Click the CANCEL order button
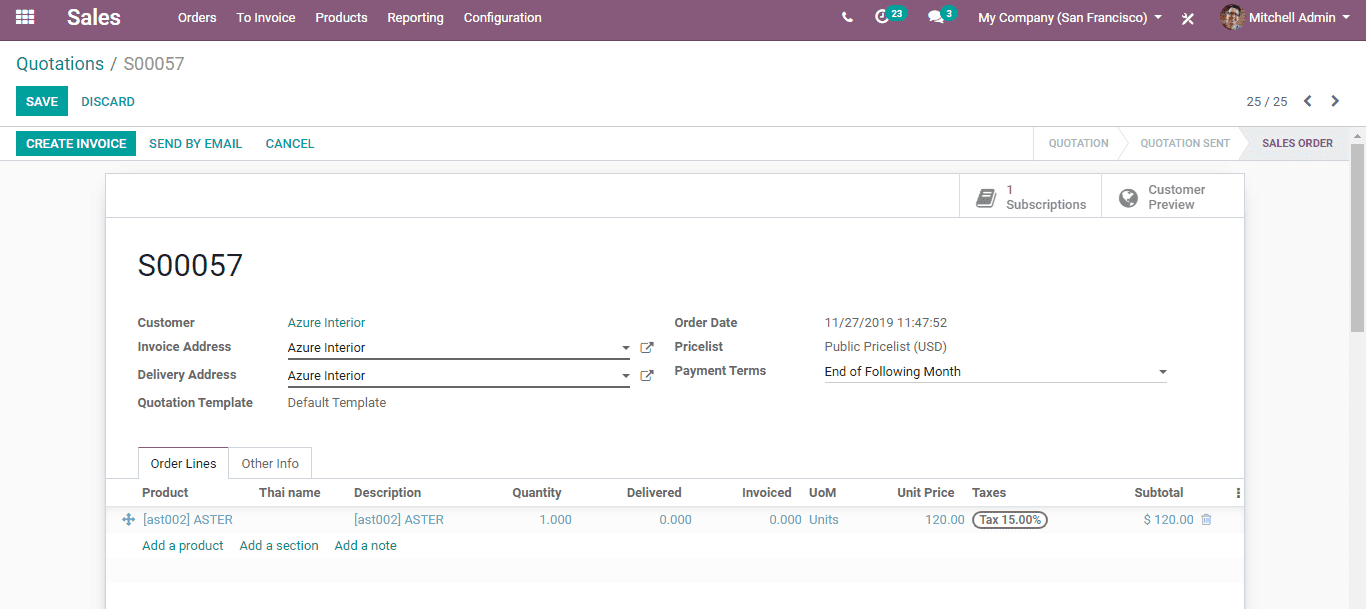The width and height of the screenshot is (1366, 609). [x=290, y=144]
